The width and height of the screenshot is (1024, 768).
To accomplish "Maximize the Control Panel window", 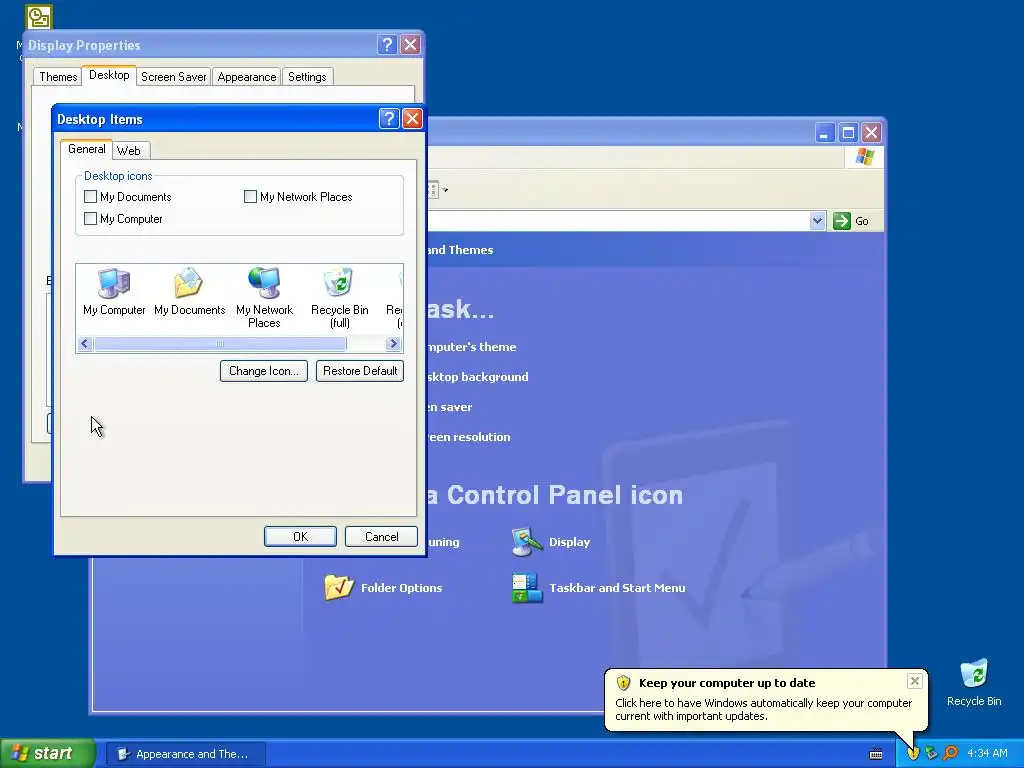I will 848,133.
